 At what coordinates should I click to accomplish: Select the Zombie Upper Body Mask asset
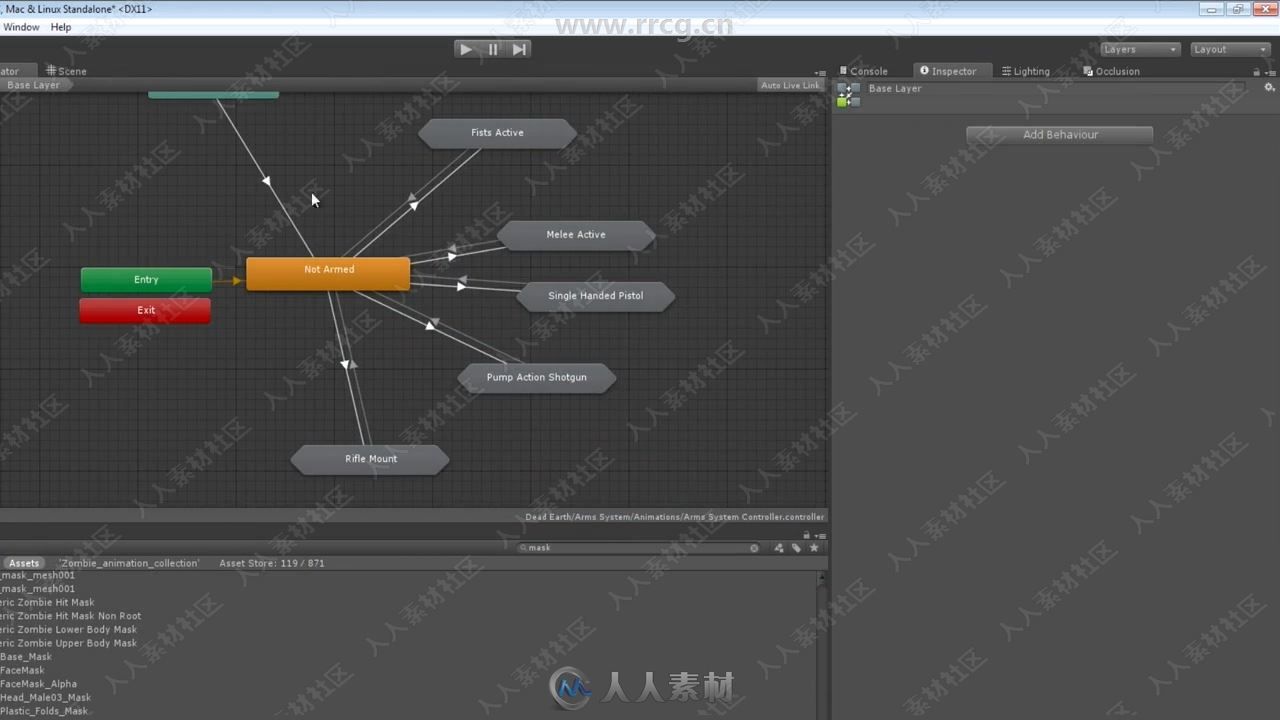[x=68, y=643]
